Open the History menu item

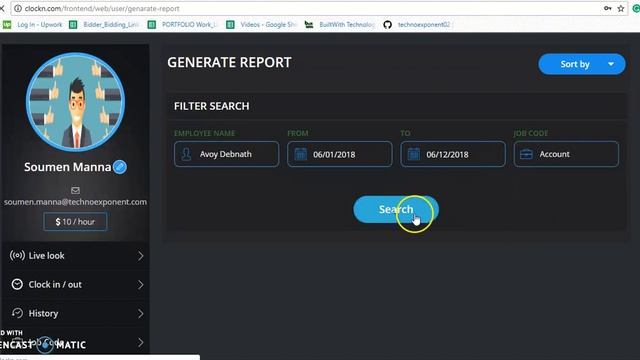tap(76, 313)
